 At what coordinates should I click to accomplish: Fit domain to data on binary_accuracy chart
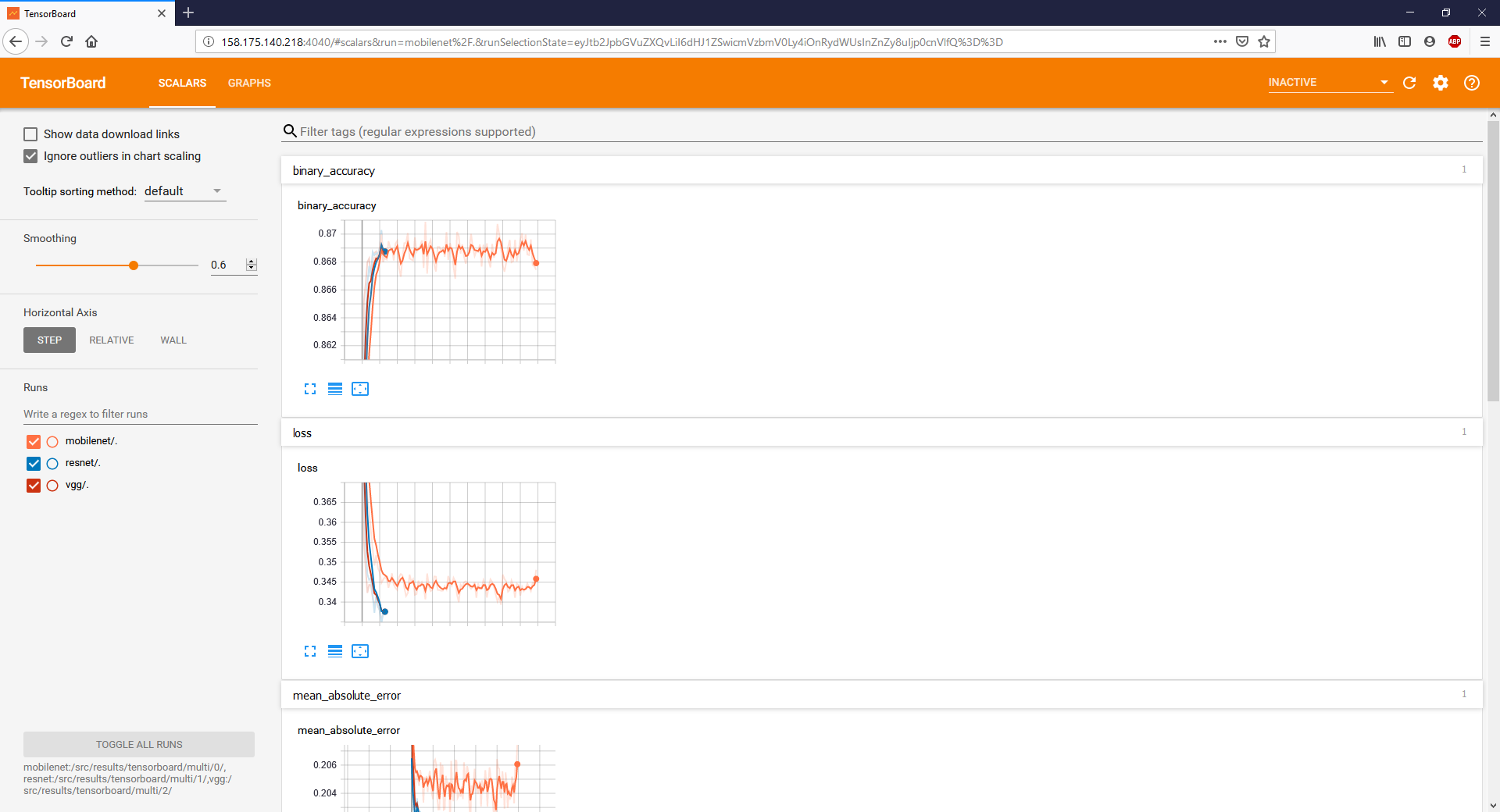[x=360, y=389]
